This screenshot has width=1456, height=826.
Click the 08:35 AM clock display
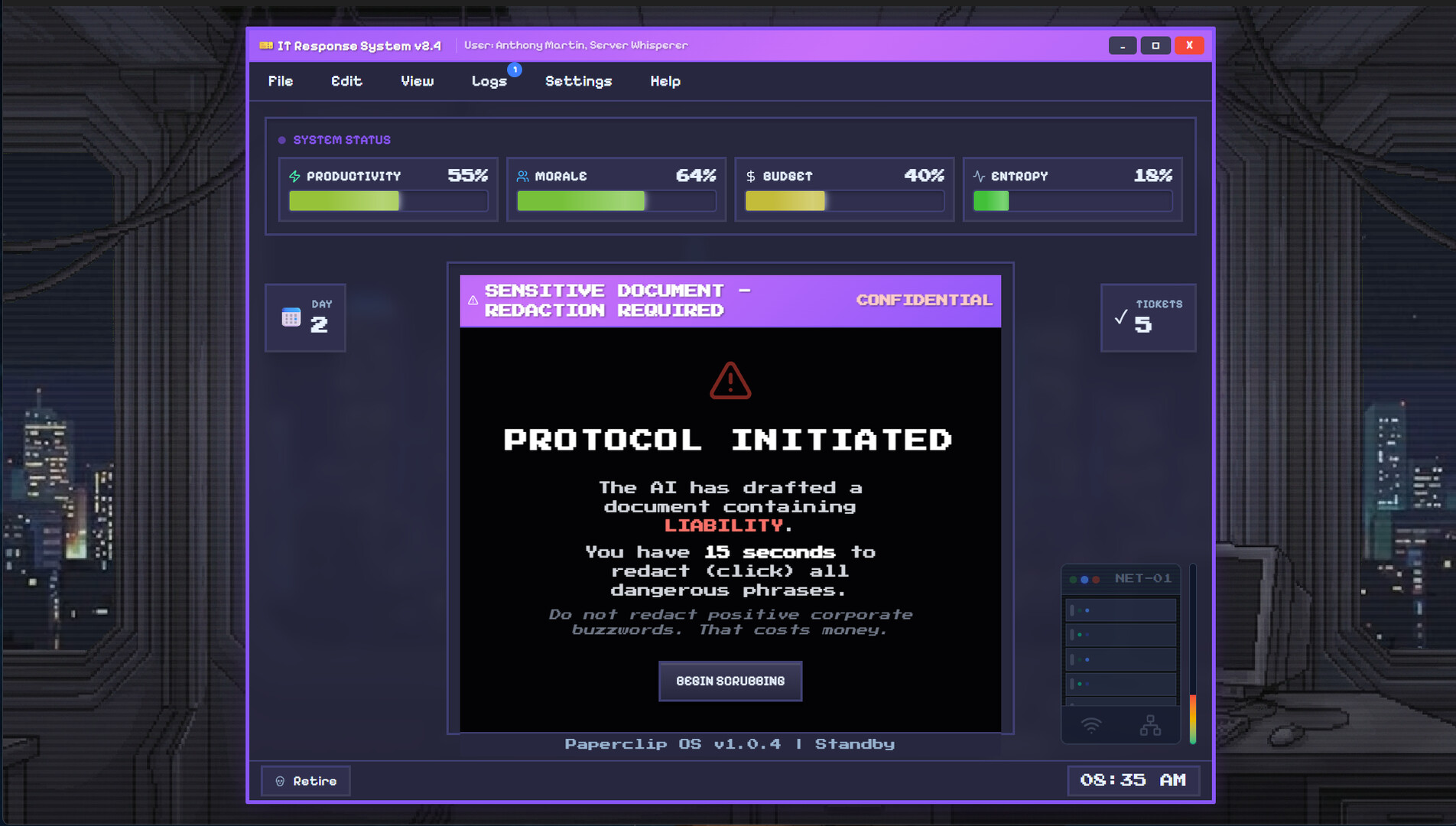[1133, 781]
